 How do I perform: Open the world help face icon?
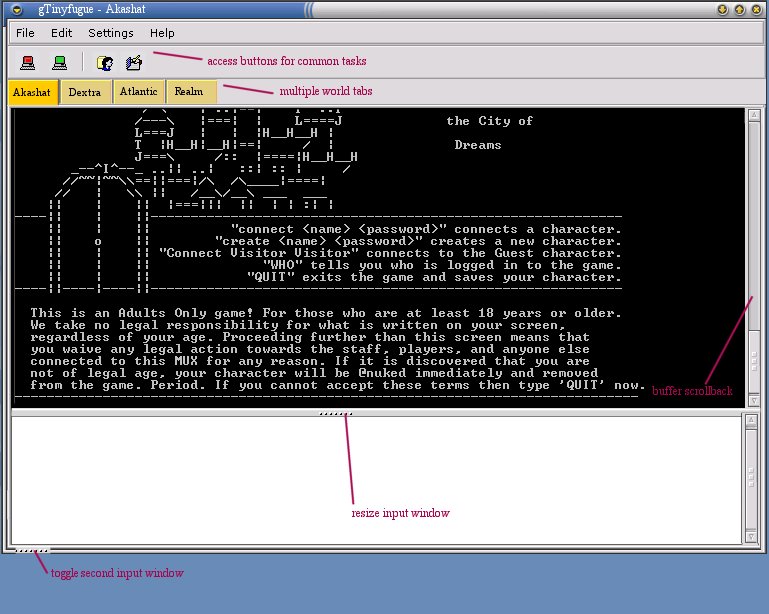(104, 62)
